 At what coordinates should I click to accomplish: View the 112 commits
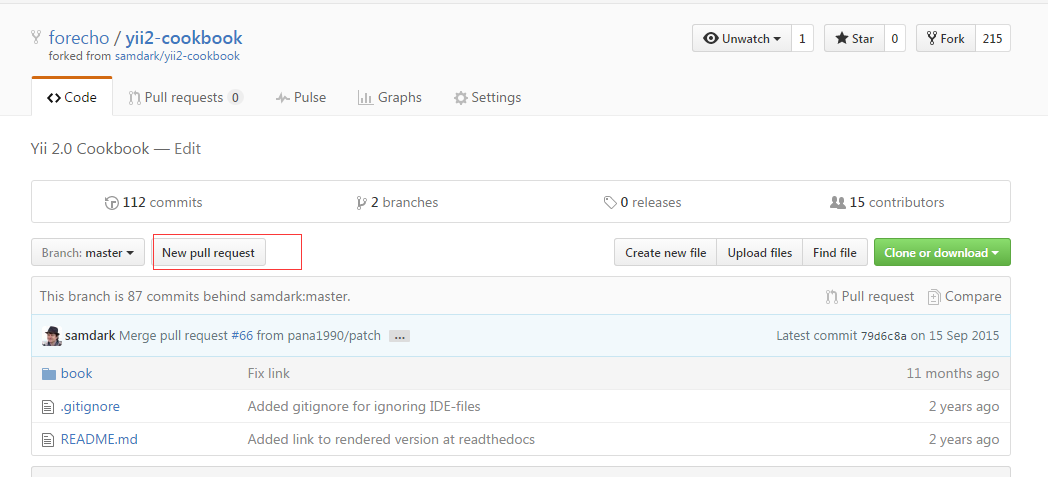(154, 202)
